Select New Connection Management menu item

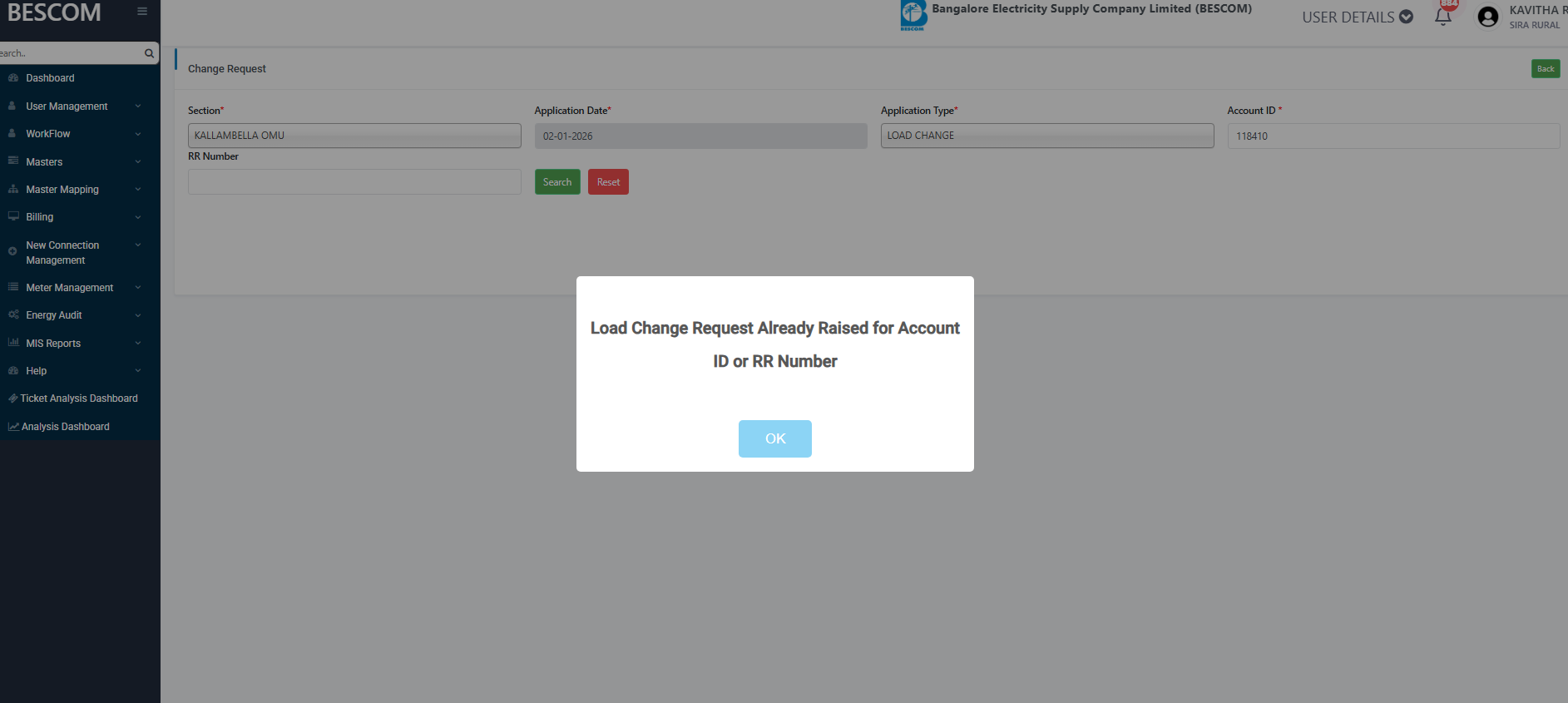click(x=62, y=253)
